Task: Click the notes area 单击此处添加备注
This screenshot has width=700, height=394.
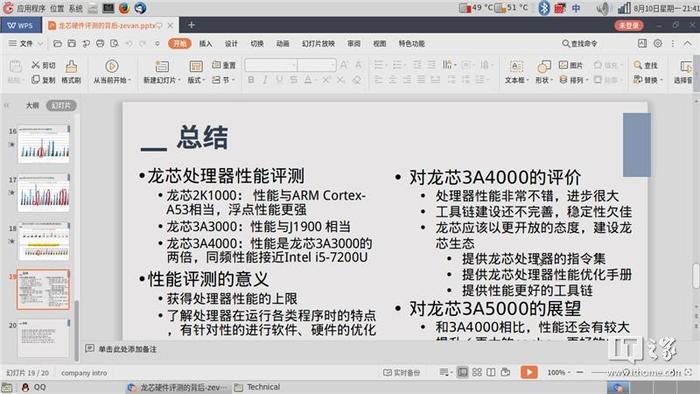Action: (128, 349)
